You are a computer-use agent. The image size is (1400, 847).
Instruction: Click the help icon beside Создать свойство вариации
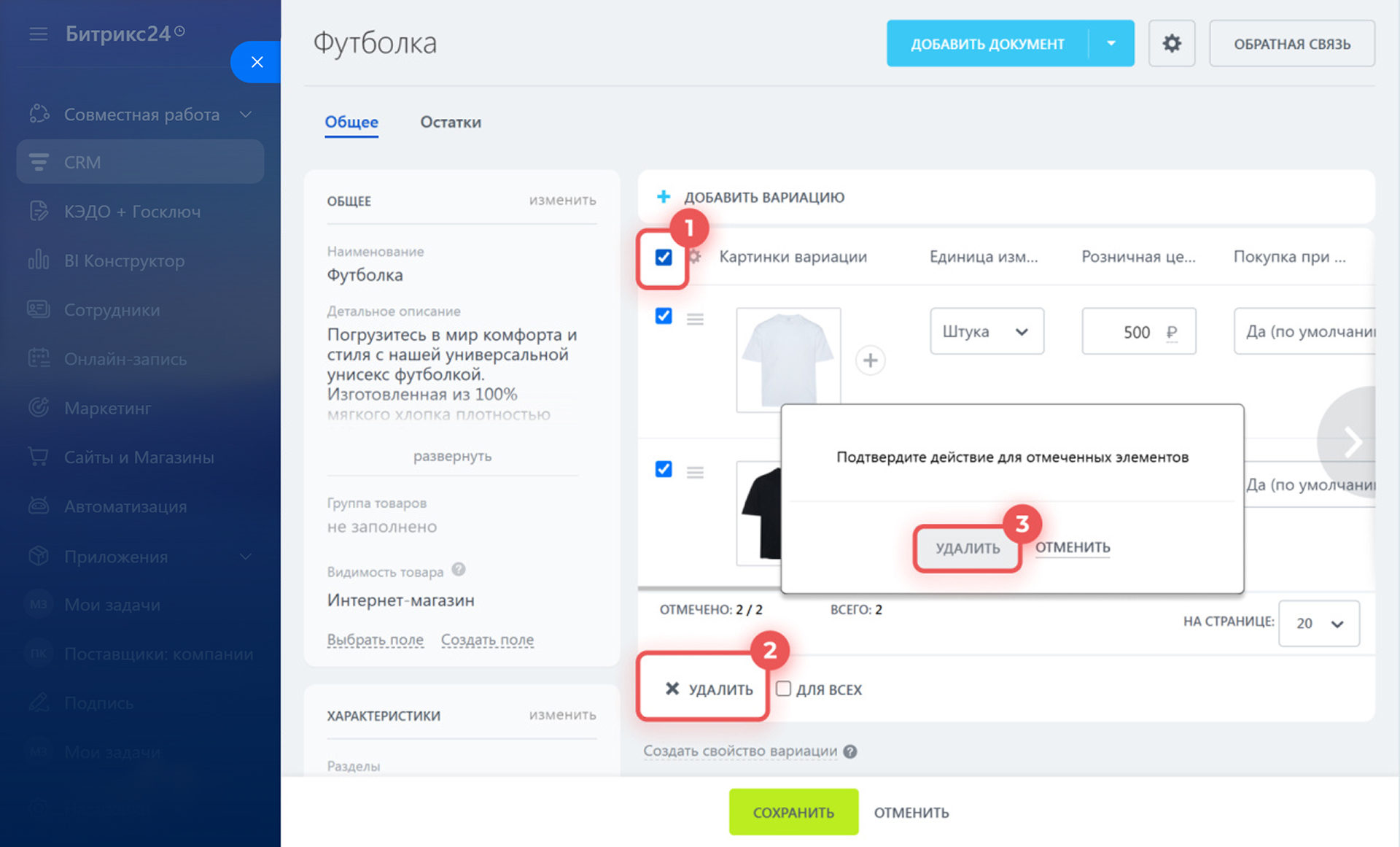pyautogui.click(x=850, y=751)
